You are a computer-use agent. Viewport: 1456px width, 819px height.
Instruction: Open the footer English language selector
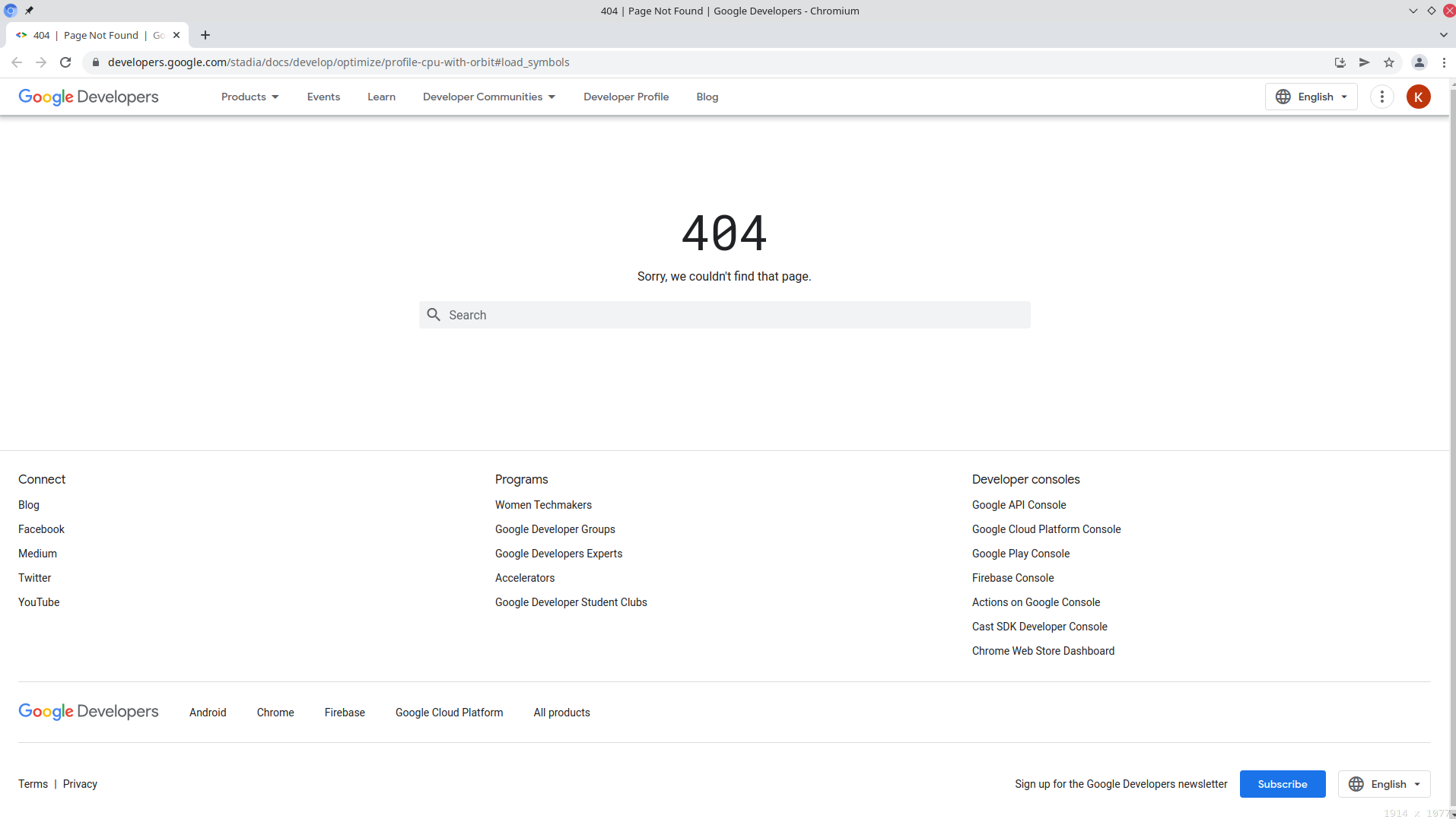click(1384, 784)
